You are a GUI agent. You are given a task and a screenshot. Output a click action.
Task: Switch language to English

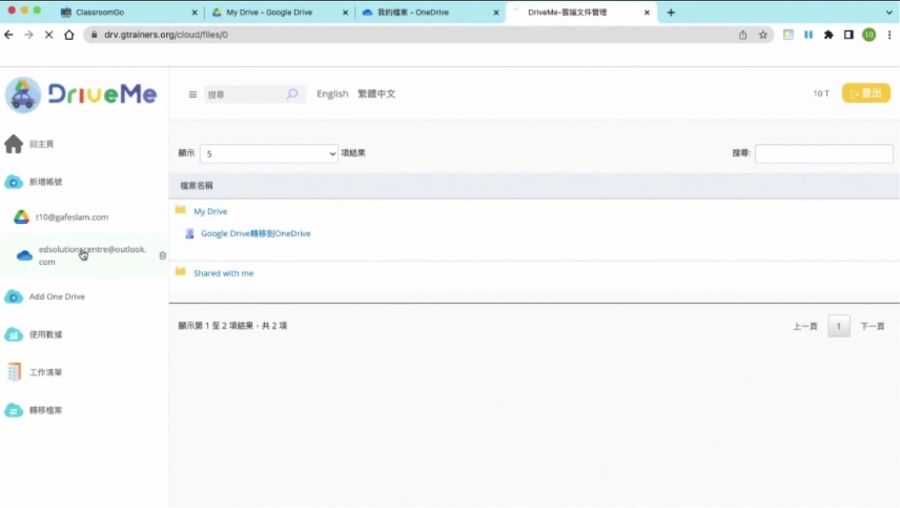332,94
